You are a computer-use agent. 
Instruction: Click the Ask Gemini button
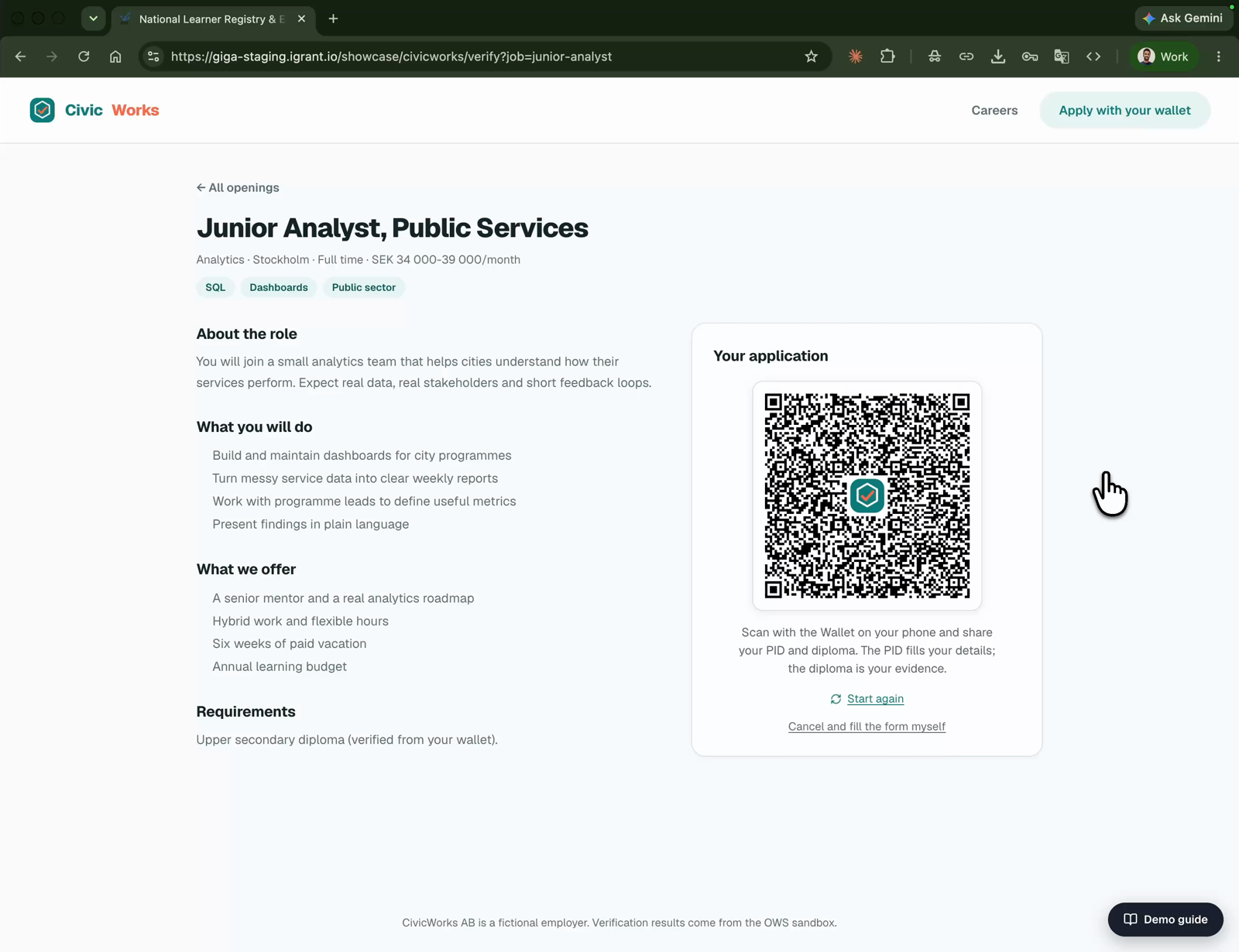(x=1184, y=18)
